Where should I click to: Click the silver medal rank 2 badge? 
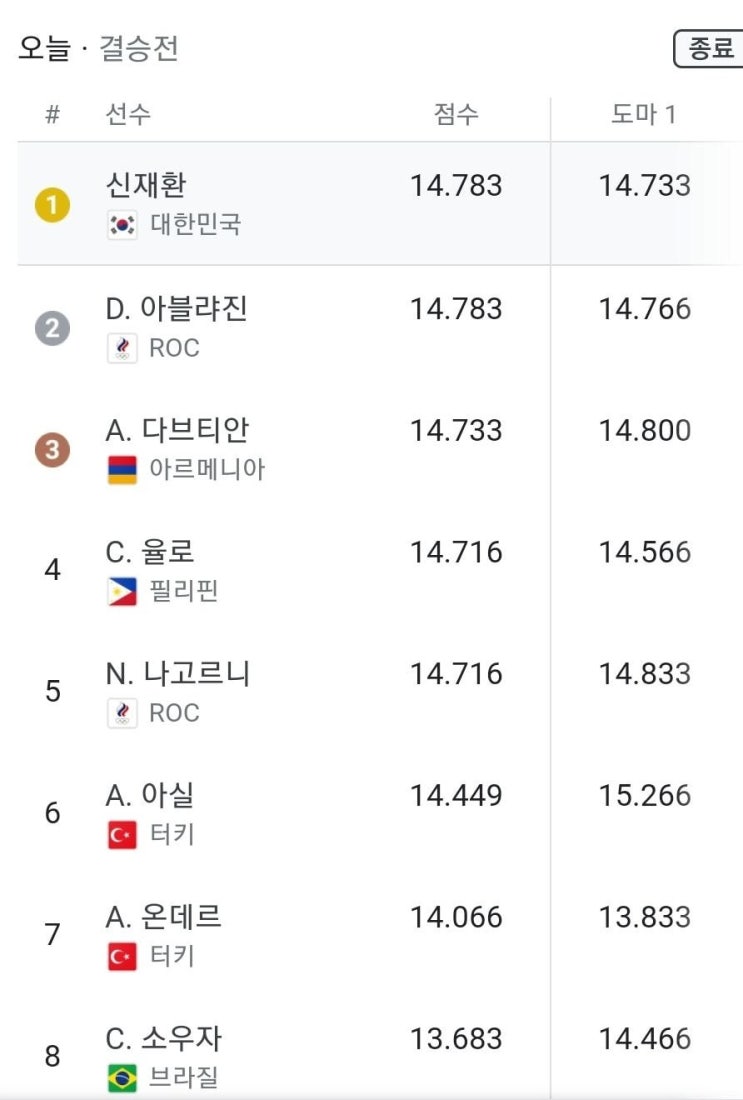point(53,328)
